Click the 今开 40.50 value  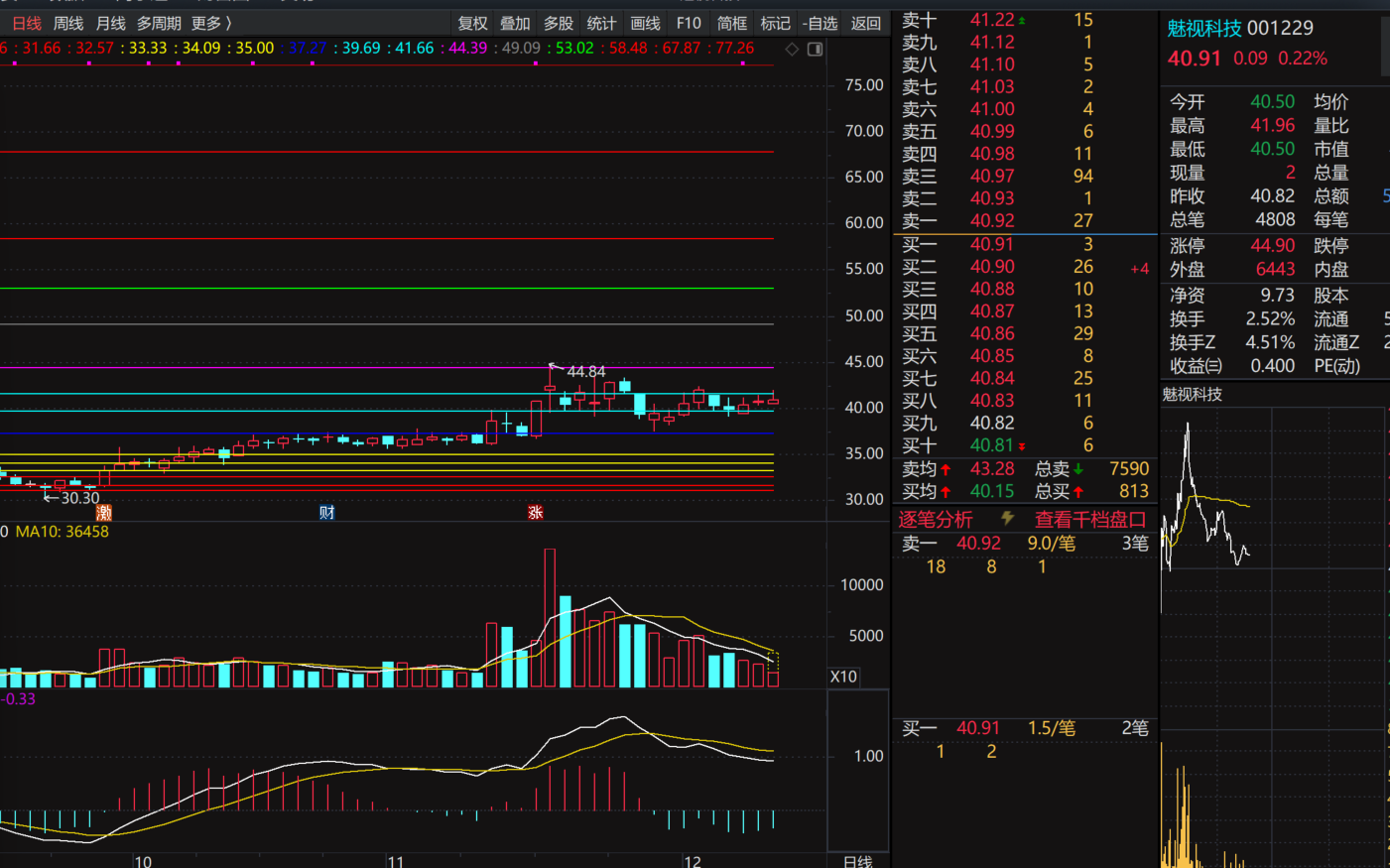tap(1273, 101)
